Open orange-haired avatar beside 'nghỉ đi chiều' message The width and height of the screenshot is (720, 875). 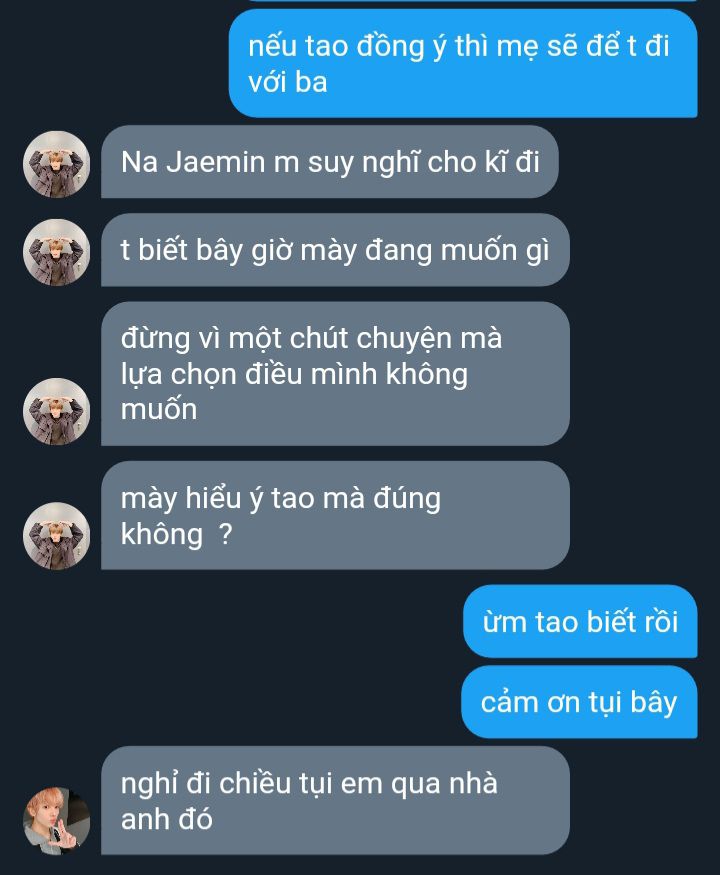[56, 821]
